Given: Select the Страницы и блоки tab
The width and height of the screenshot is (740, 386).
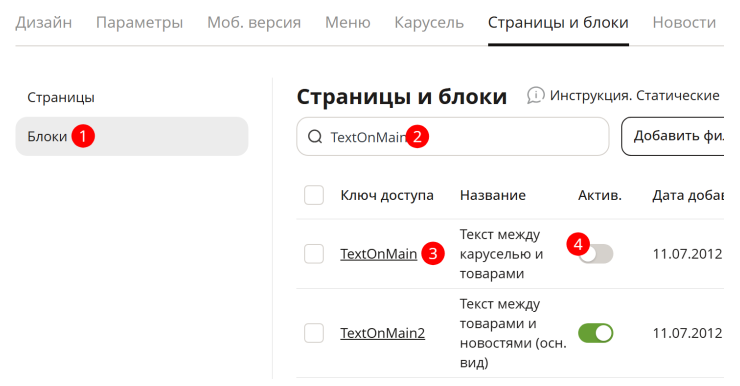Looking at the screenshot, I should point(558,22).
